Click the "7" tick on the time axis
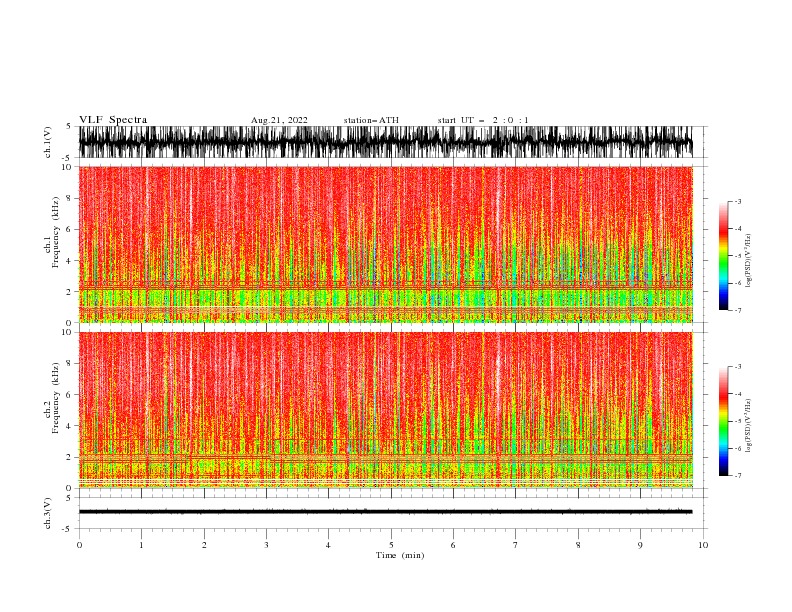The height and width of the screenshot is (612, 792). pos(515,545)
